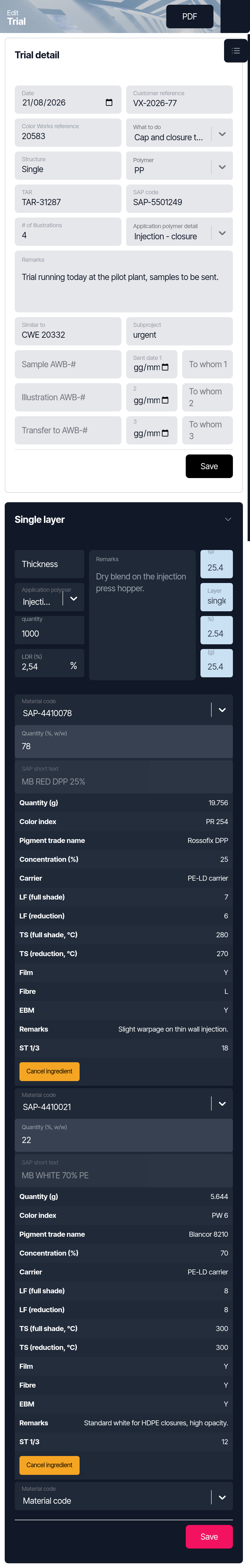Viewport: 250px width, 1568px height.
Task: Save the Trial detail form
Action: point(209,466)
